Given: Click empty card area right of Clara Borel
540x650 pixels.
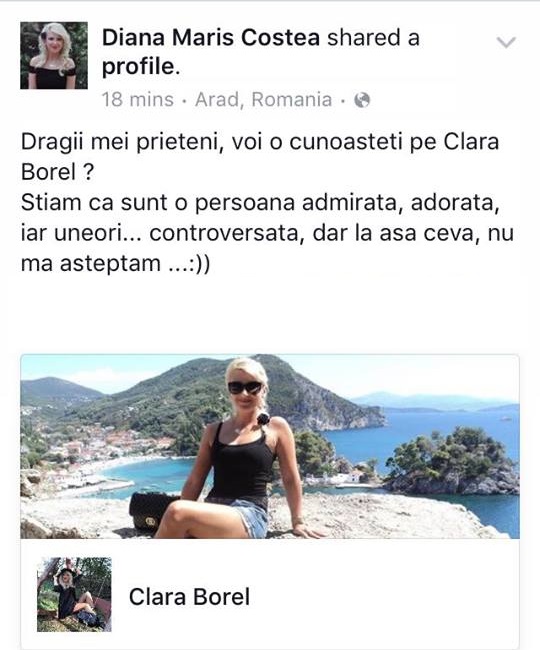Looking at the screenshot, I should click(x=383, y=595).
